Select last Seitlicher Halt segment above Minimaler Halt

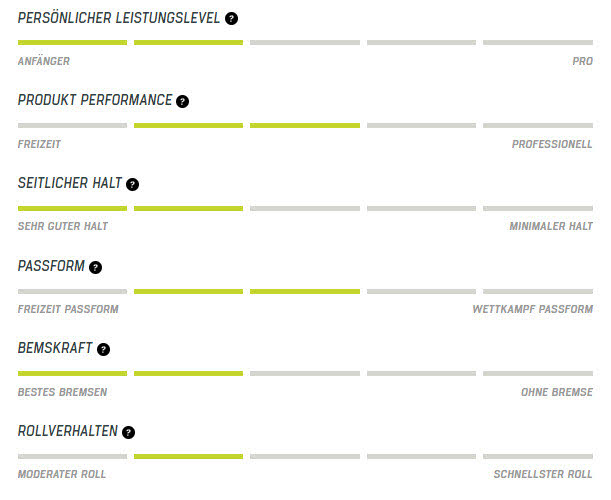click(538, 208)
